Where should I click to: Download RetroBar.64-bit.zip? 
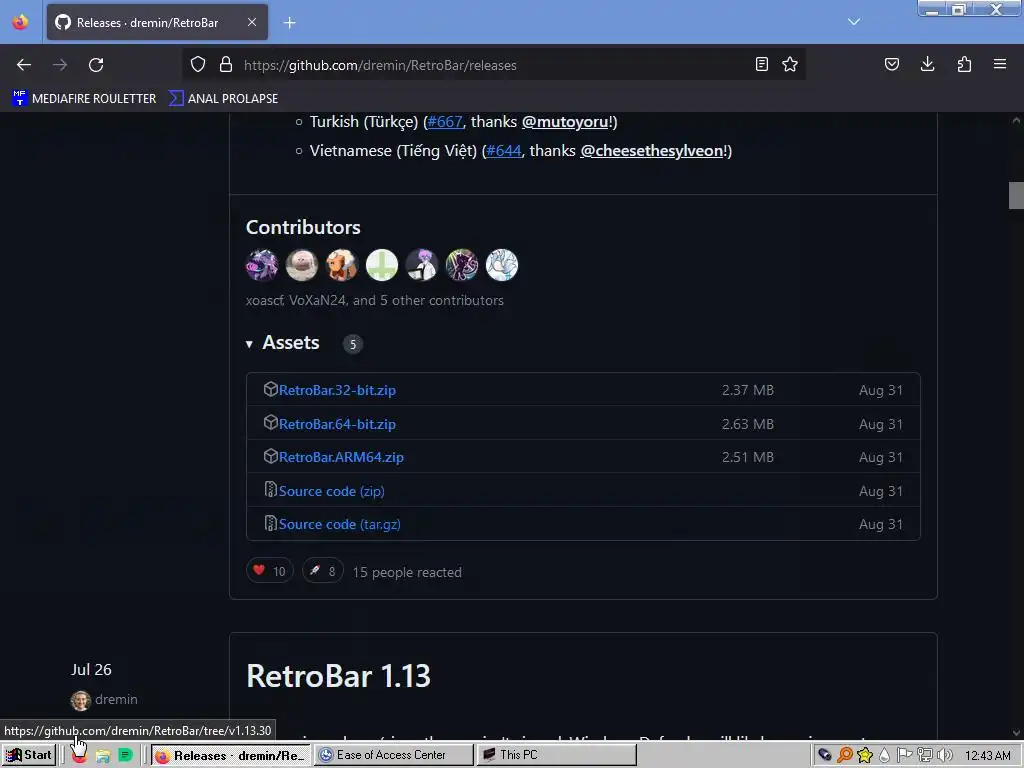[x=337, y=424]
